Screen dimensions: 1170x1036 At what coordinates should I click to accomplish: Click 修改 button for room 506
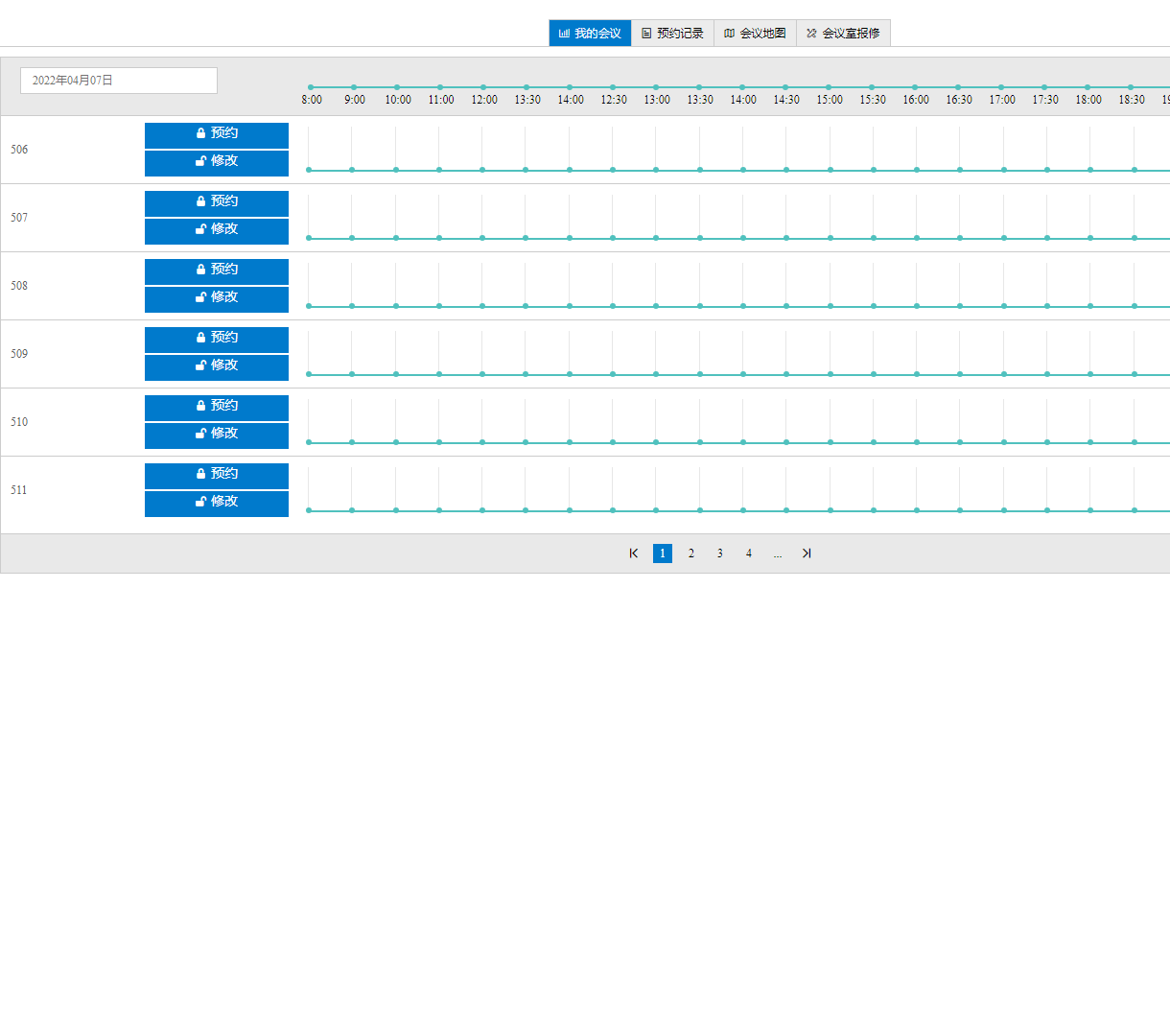[217, 162]
